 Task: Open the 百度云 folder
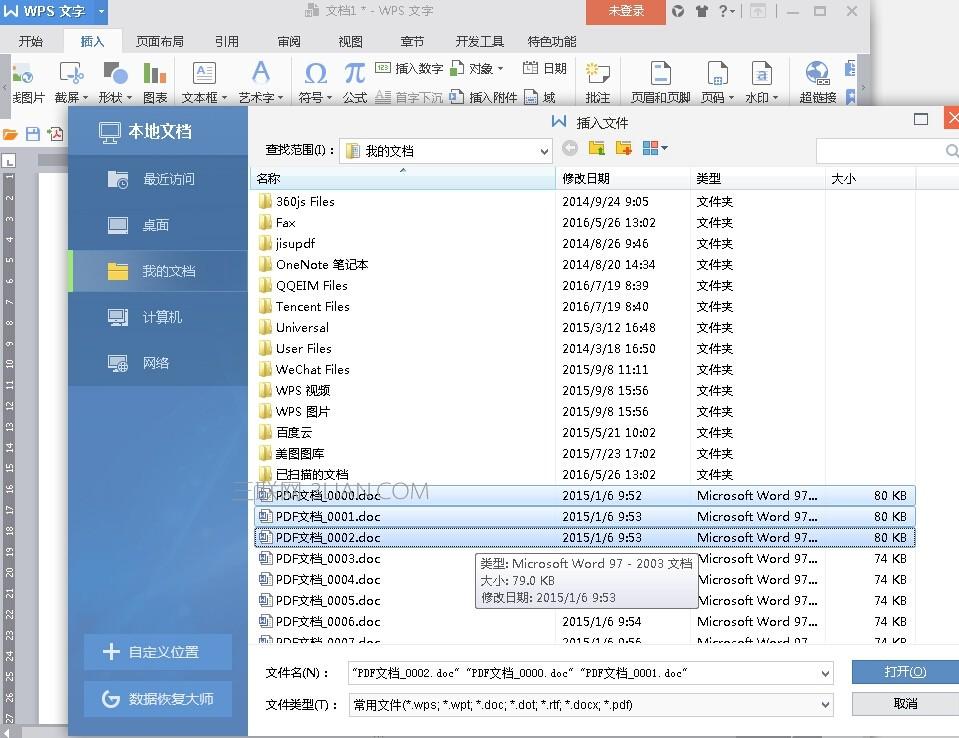click(x=294, y=432)
